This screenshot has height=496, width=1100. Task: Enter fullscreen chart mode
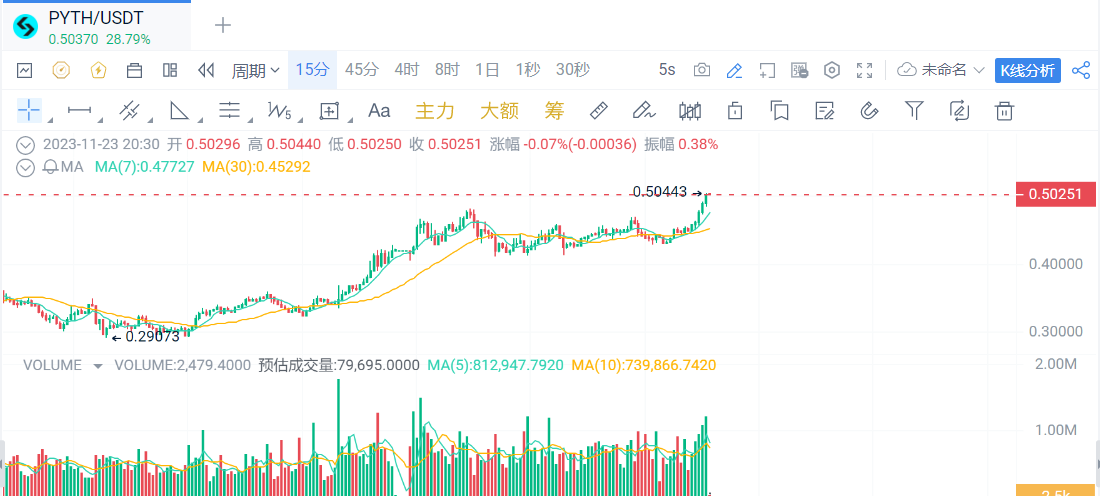pos(865,70)
